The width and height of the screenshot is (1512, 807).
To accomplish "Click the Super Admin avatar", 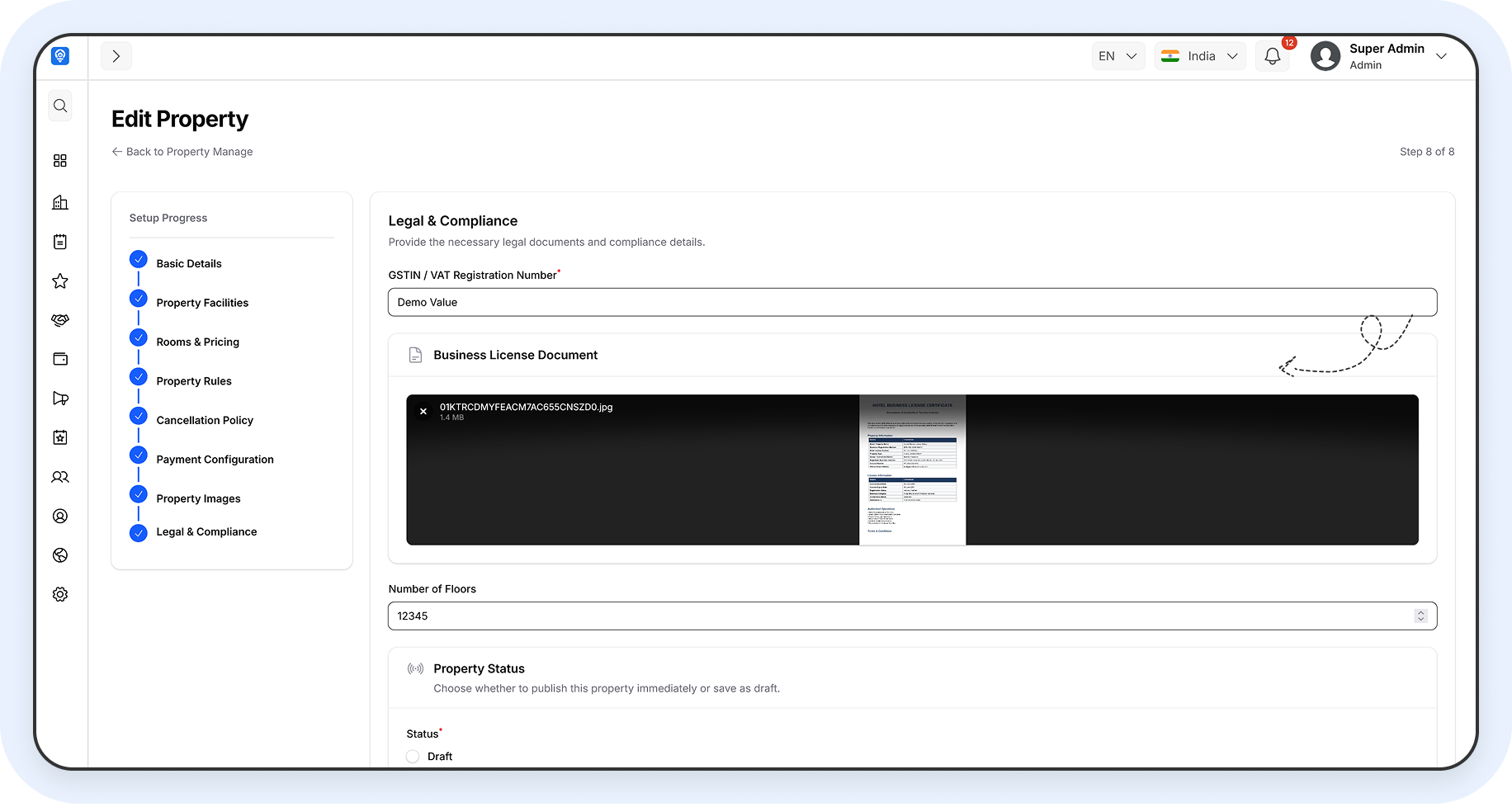I will click(x=1325, y=56).
